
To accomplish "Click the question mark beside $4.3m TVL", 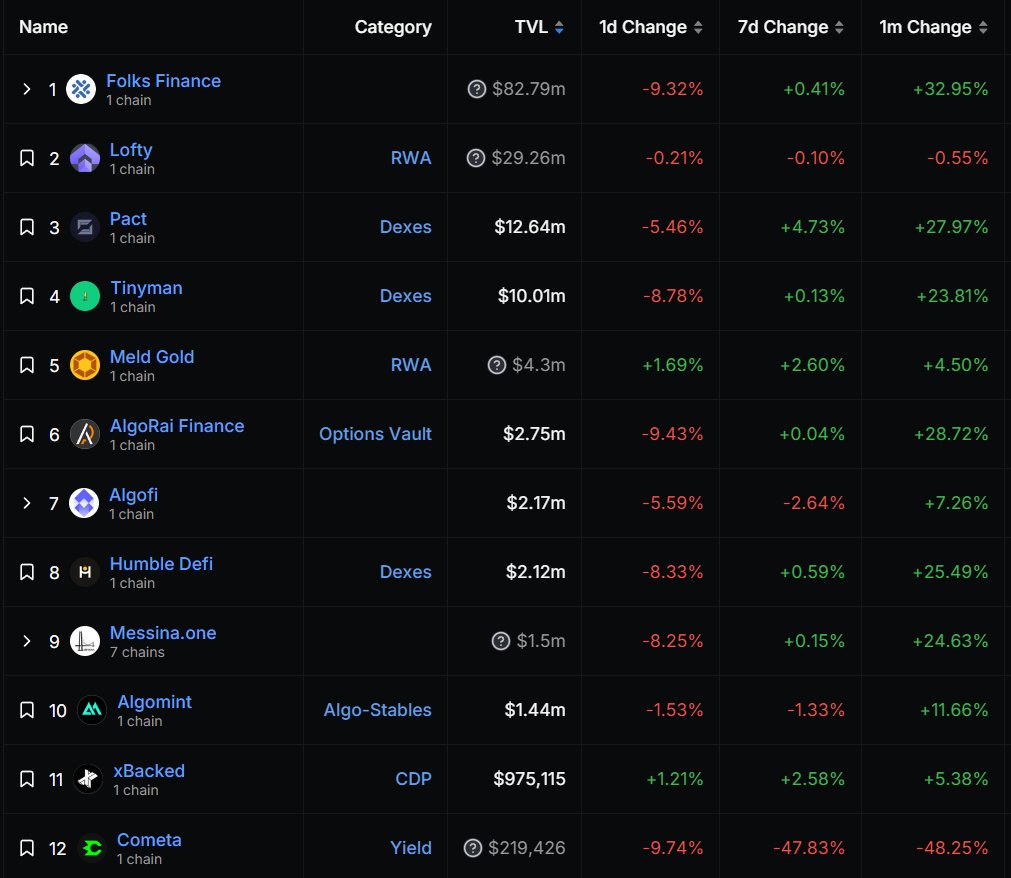I will (496, 365).
